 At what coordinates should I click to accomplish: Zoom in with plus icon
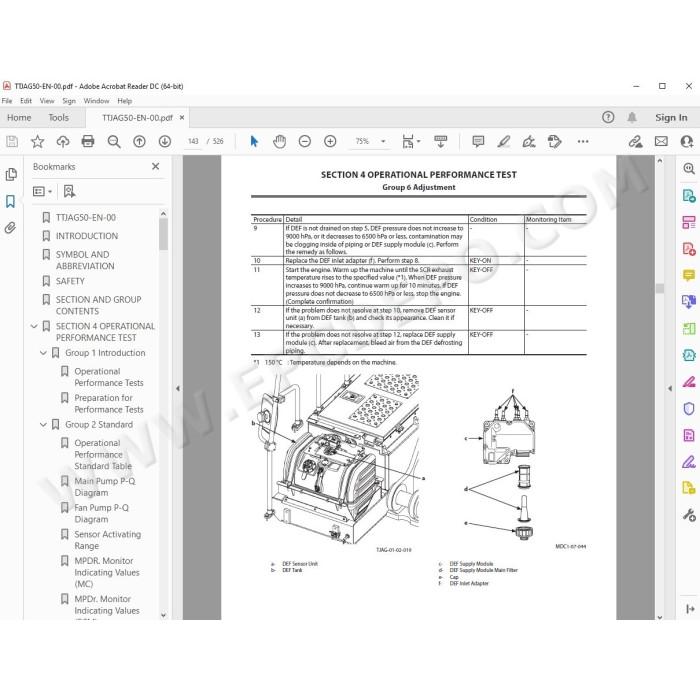tap(330, 142)
